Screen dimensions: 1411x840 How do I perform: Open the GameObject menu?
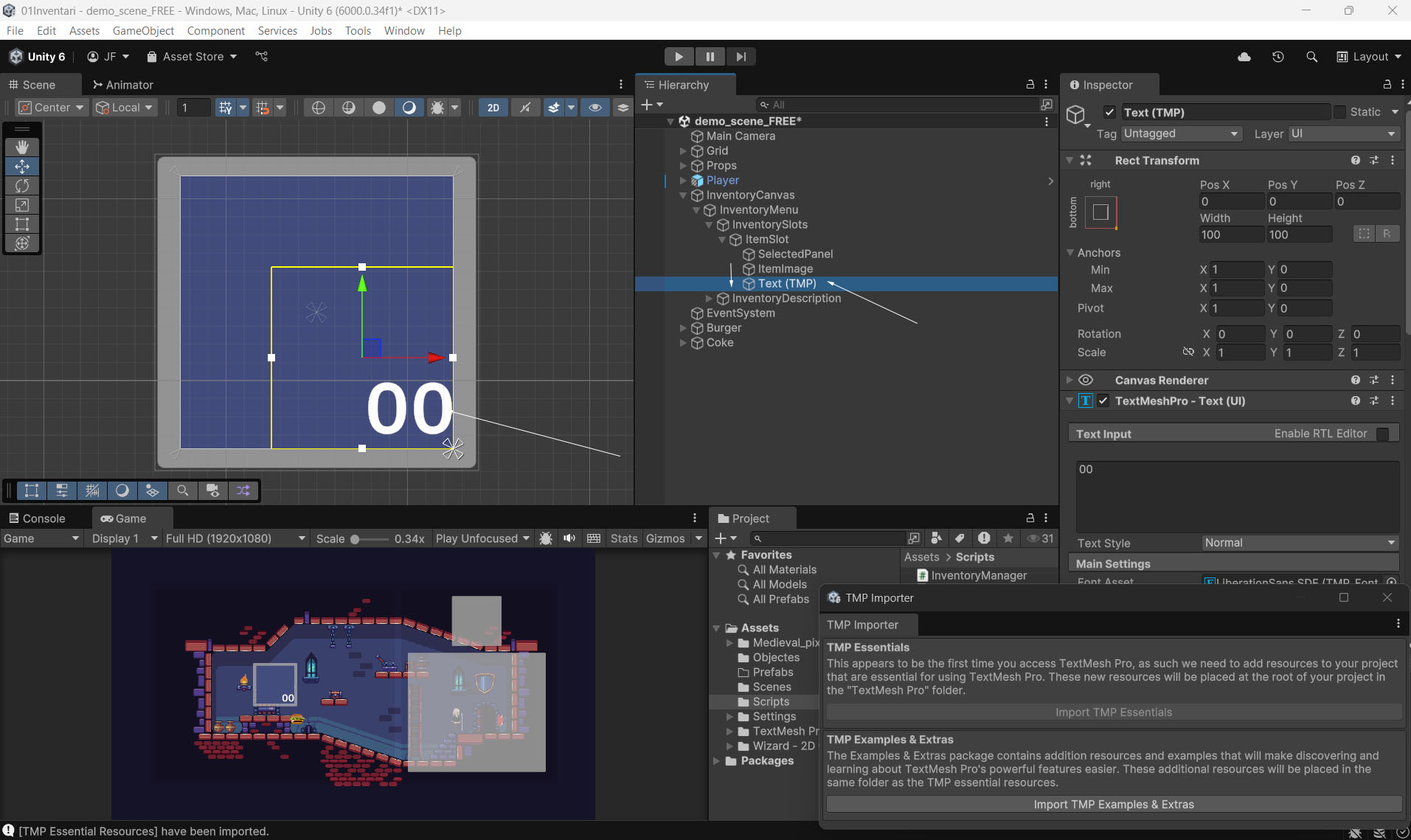[143, 30]
